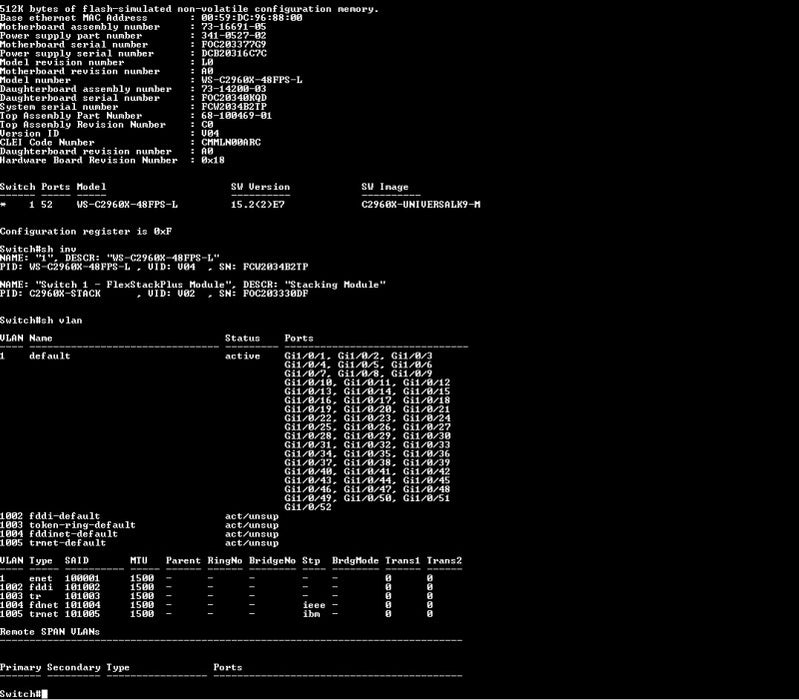Select motherboard assembly number 73-16691-05
The height and width of the screenshot is (700, 799).
click(x=233, y=26)
